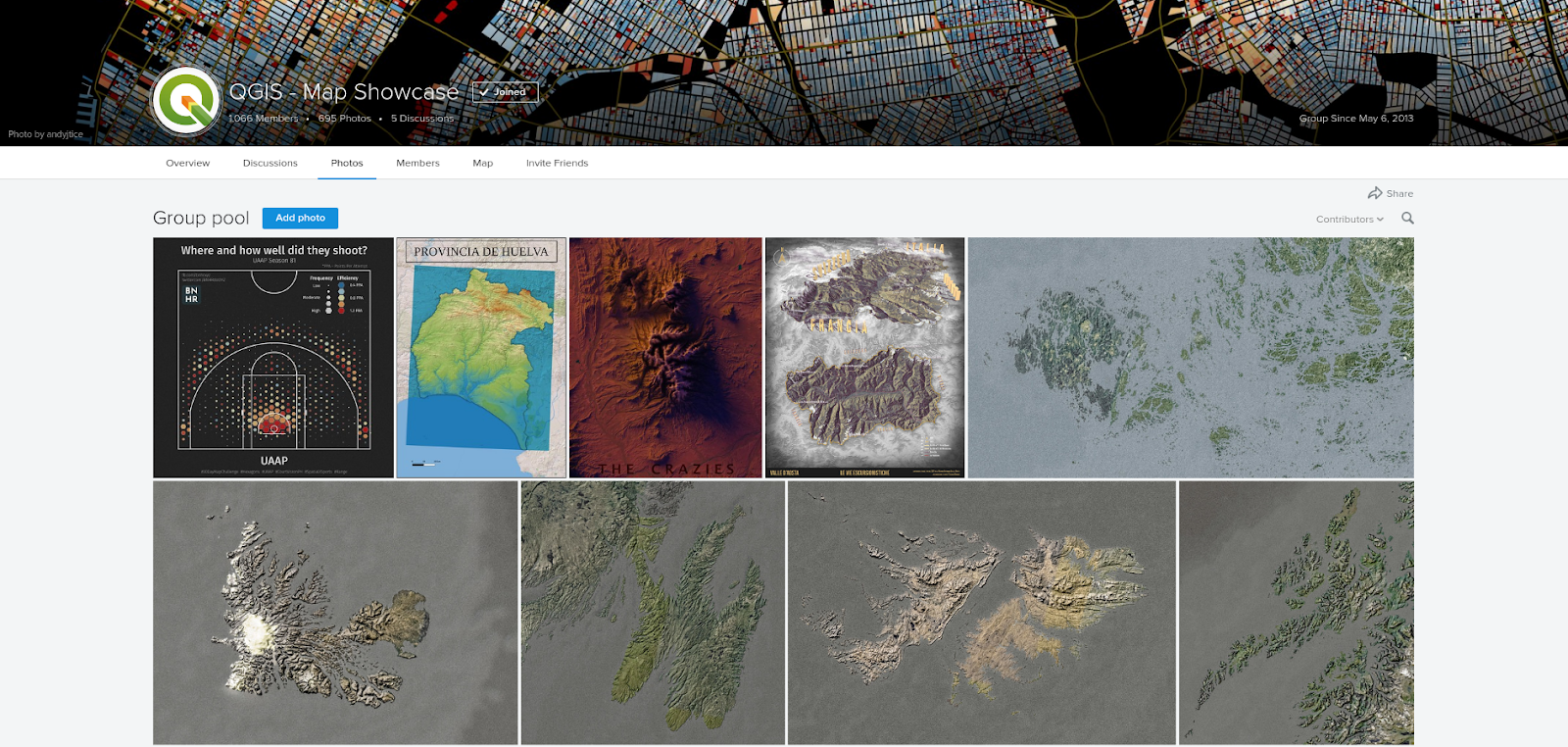Open the rightmost bottom-row green islands map
This screenshot has width=1568, height=747.
[1297, 613]
